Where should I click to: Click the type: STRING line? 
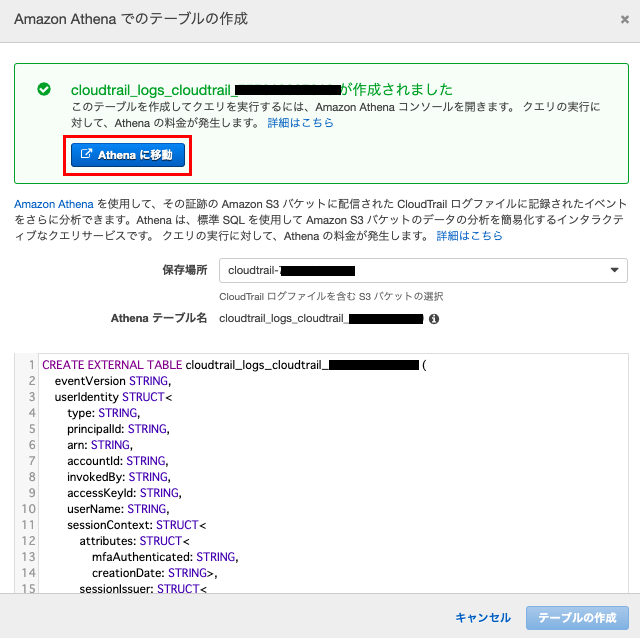[104, 413]
